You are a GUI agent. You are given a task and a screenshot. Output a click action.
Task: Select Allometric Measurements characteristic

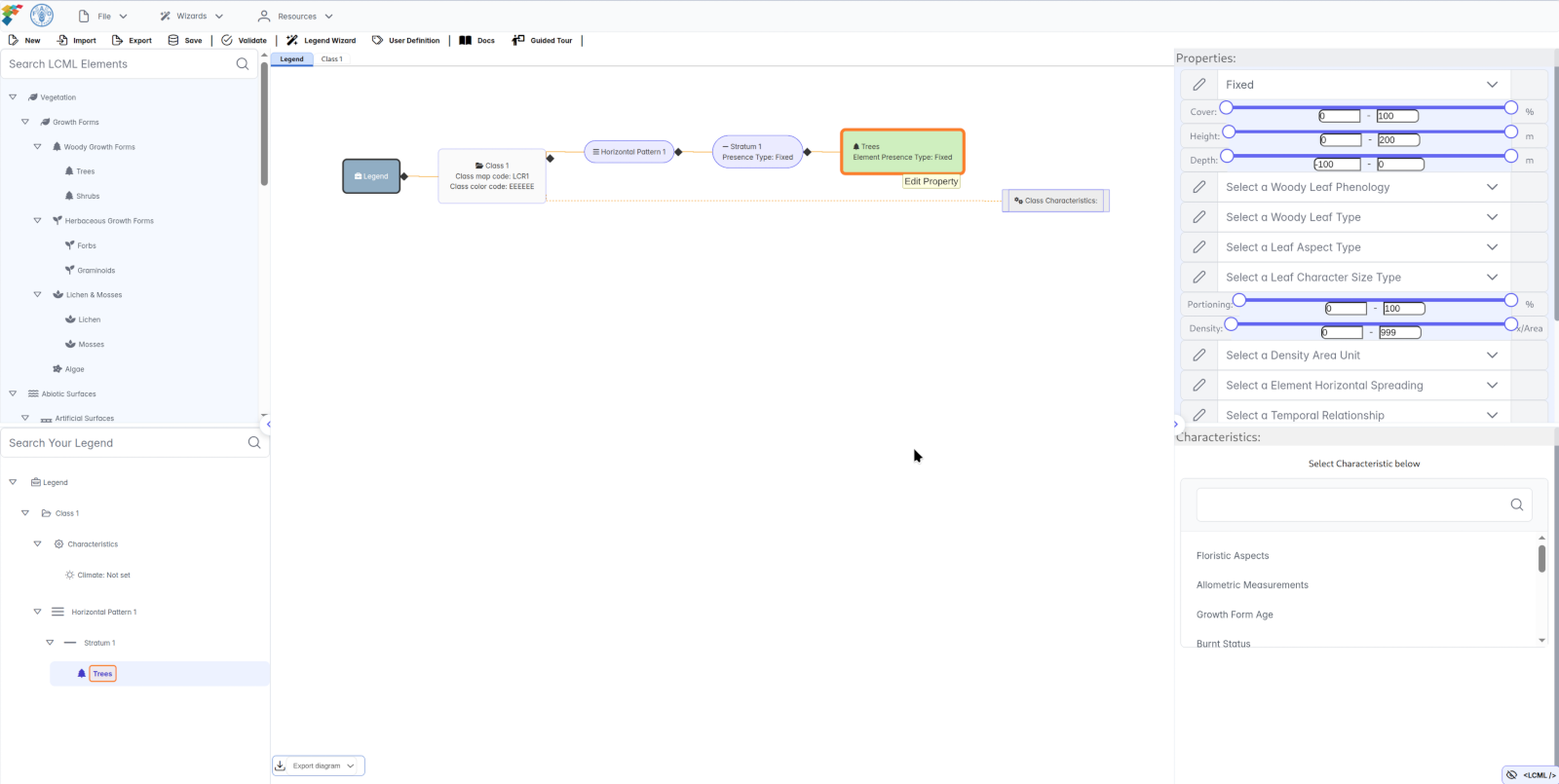1252,585
